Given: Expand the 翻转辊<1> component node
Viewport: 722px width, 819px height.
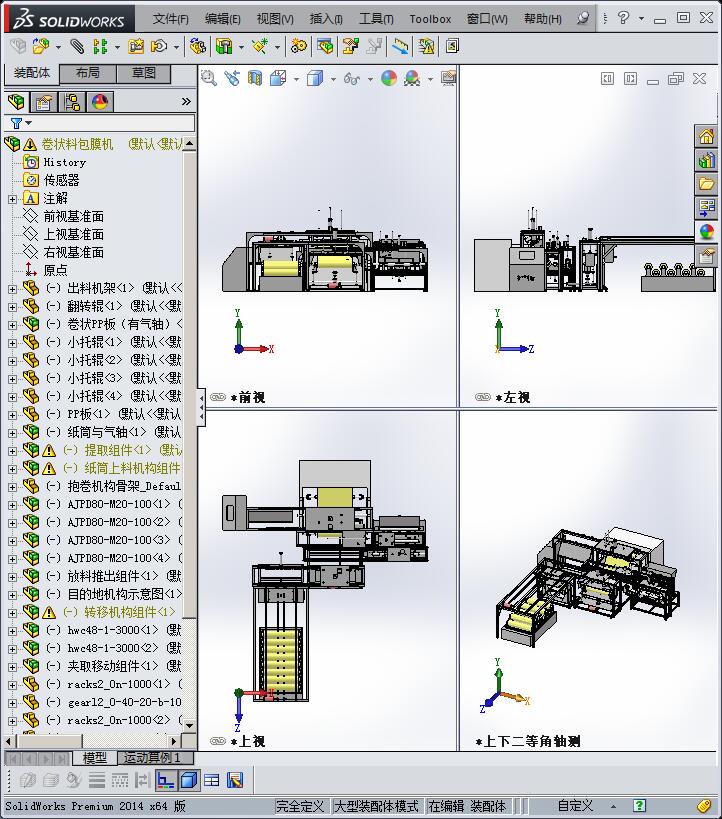Looking at the screenshot, I should pyautogui.click(x=13, y=307).
